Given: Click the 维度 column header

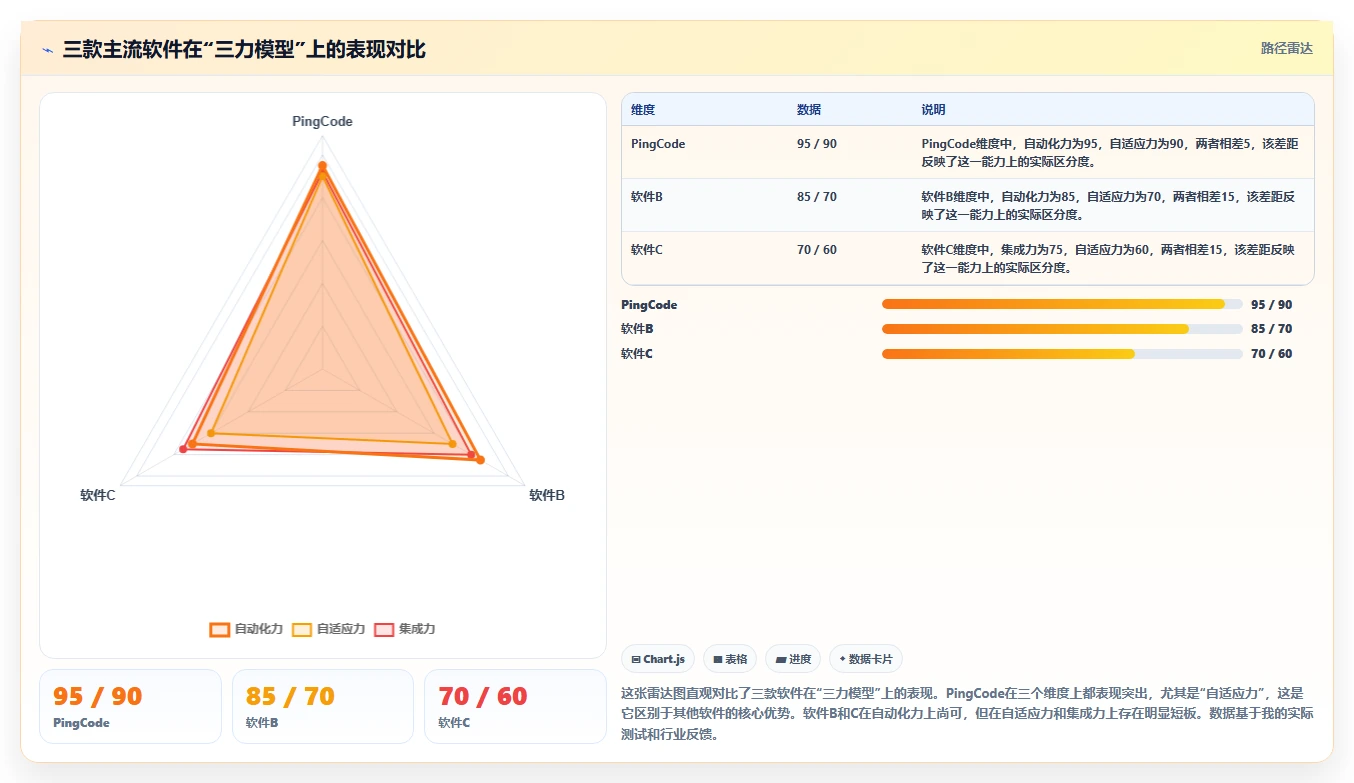Looking at the screenshot, I should point(643,110).
